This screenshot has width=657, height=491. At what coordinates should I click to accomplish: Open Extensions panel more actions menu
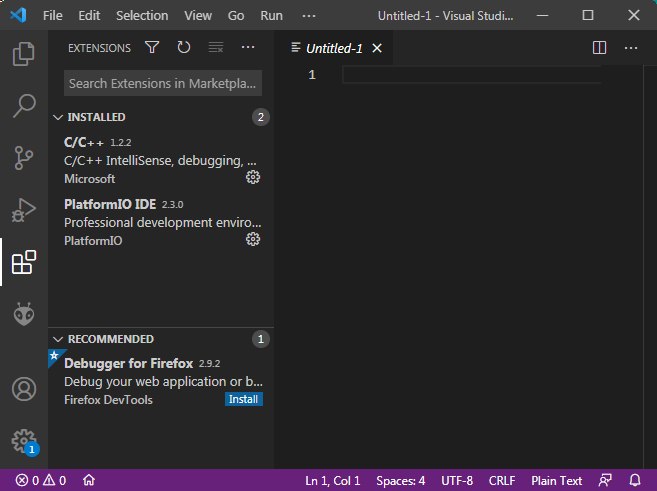[248, 47]
